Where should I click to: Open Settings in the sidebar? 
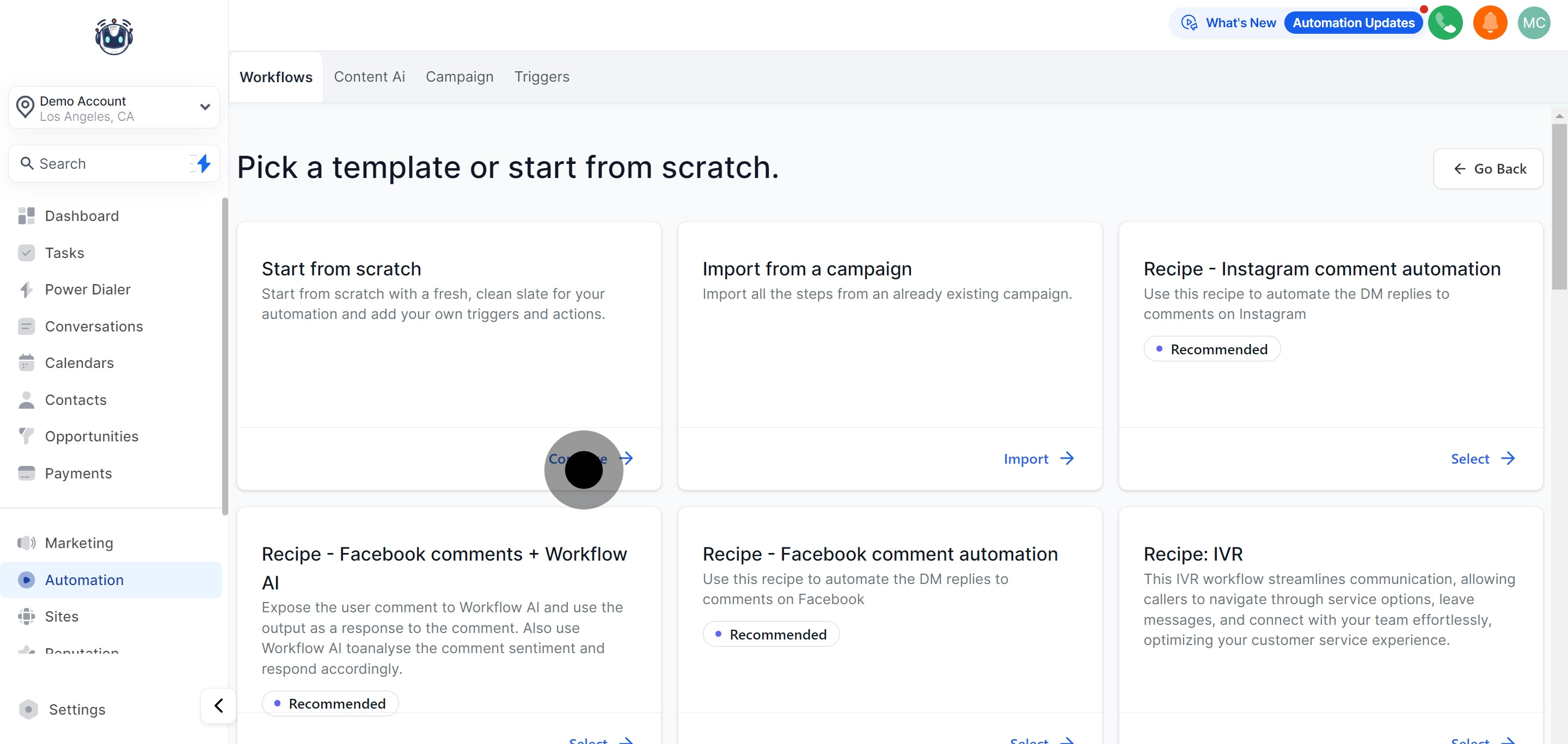77,709
